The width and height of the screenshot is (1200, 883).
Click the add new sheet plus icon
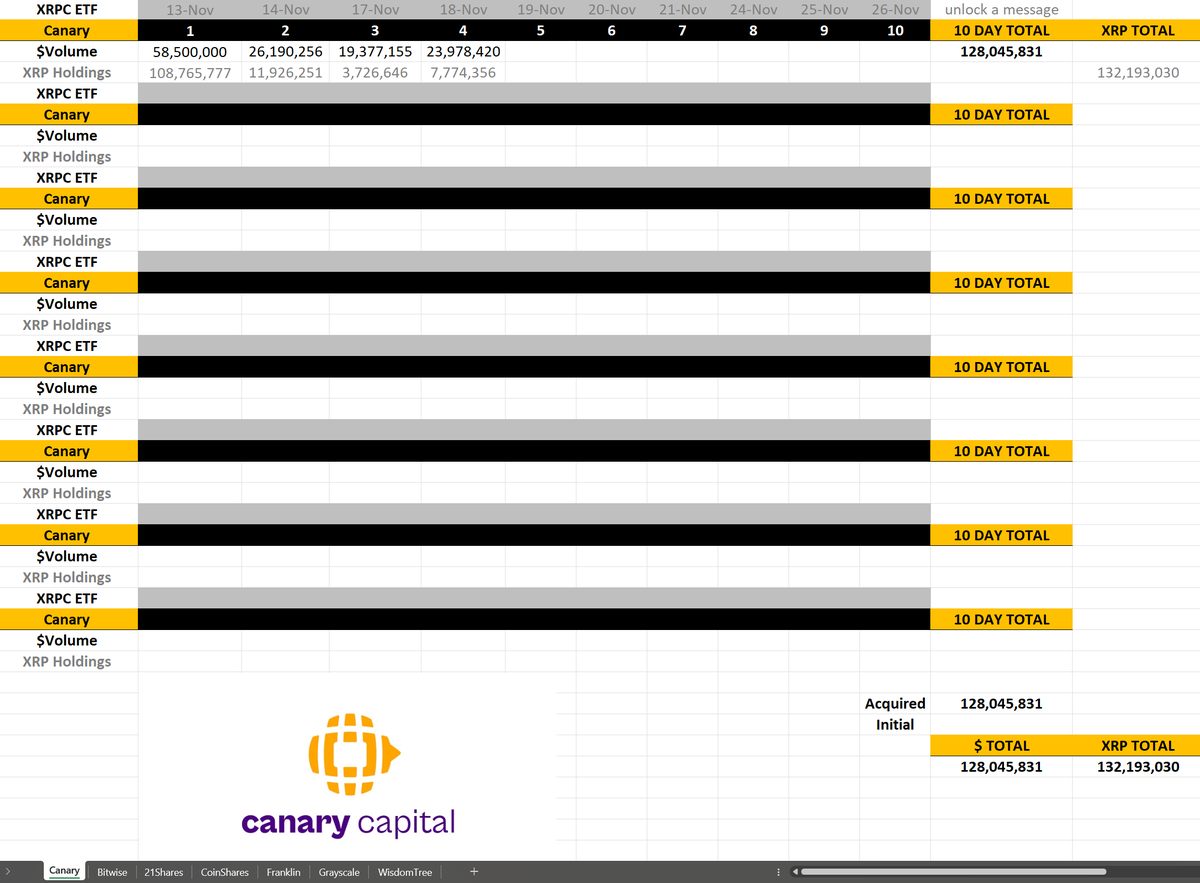click(474, 871)
